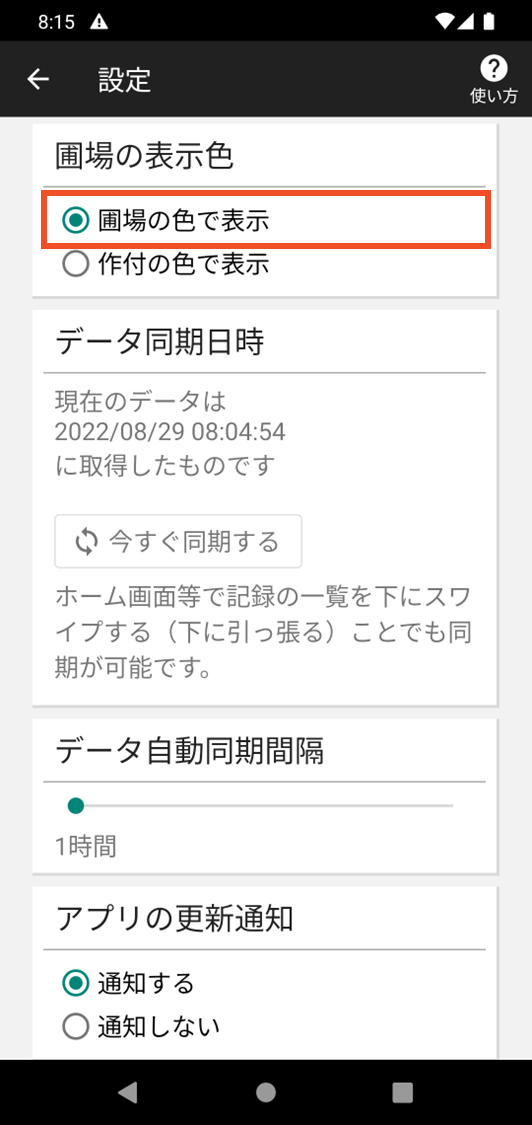Select 圃場の色で表示 radio option
The image size is (532, 1125).
[x=267, y=221]
